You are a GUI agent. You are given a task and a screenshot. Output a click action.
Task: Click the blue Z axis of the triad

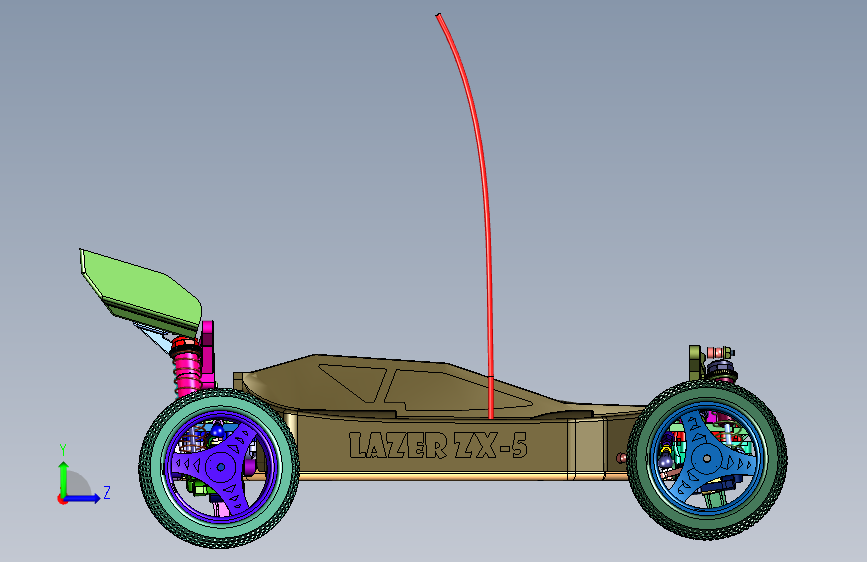[81, 498]
